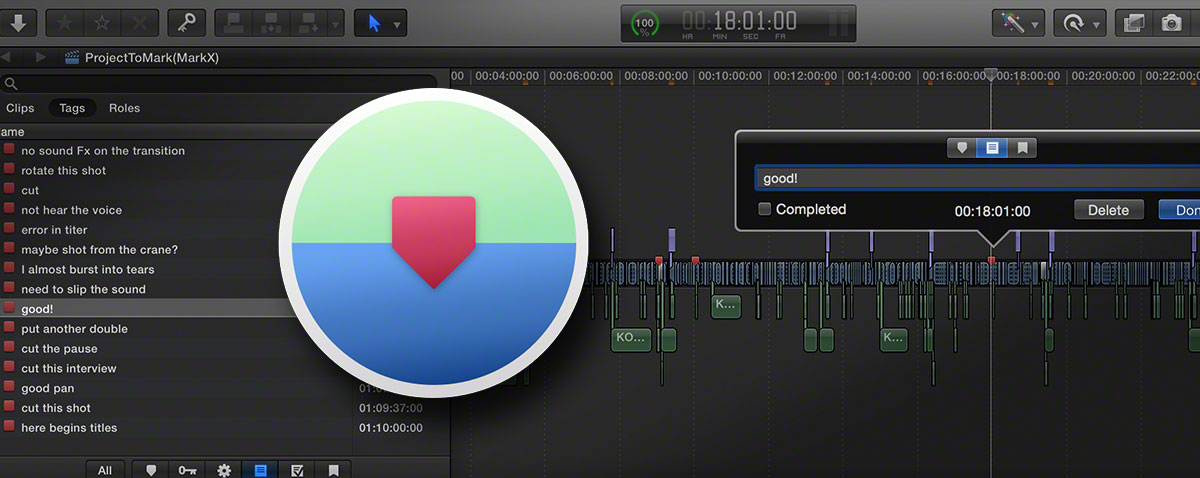
Task: Click the ProjectToMark clapperboard icon
Action: point(72,58)
